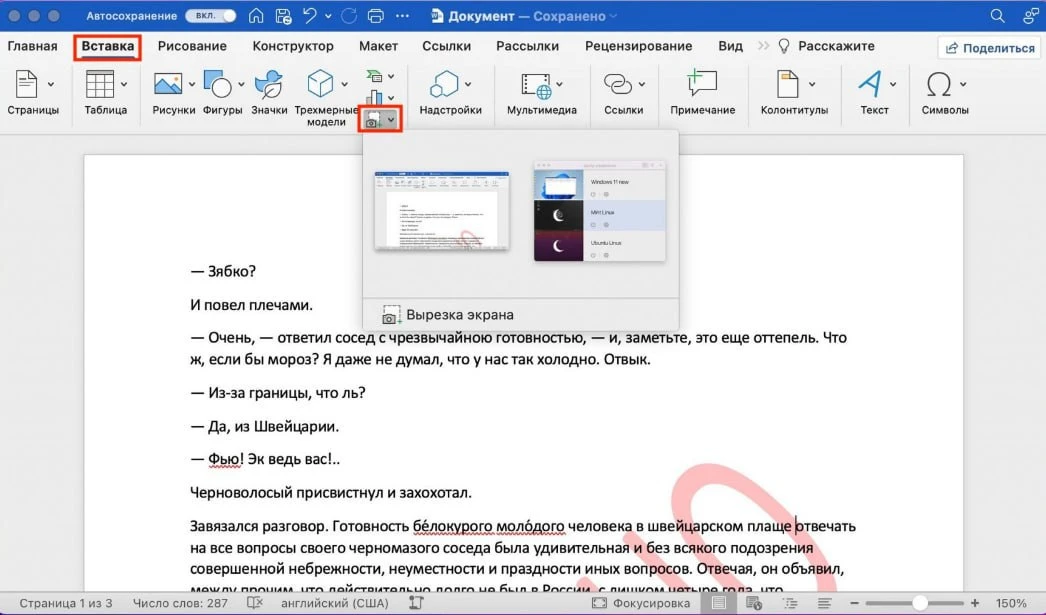
Task: Click the Поделиться share button
Action: point(990,47)
